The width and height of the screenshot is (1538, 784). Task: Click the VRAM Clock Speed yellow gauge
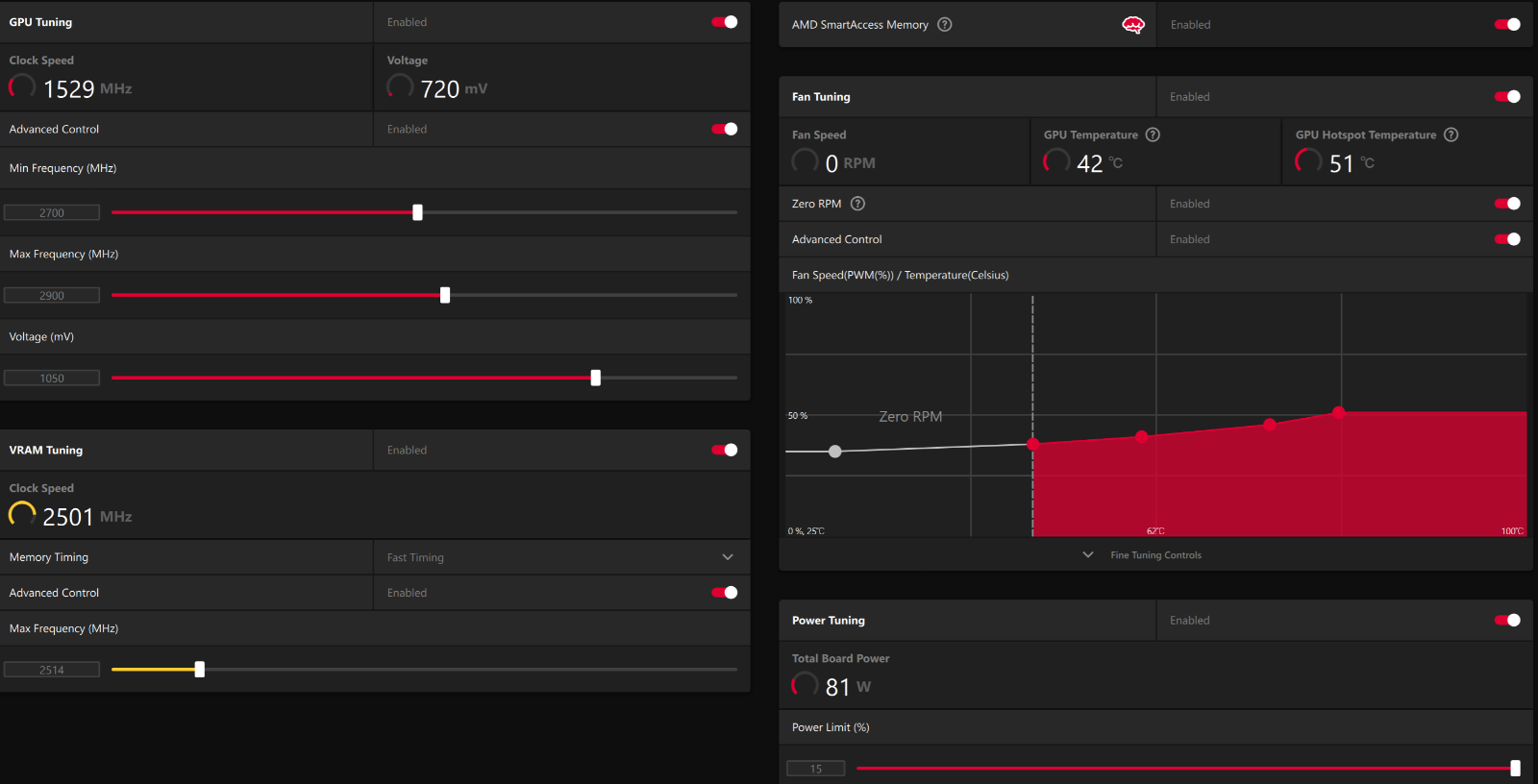click(x=22, y=516)
